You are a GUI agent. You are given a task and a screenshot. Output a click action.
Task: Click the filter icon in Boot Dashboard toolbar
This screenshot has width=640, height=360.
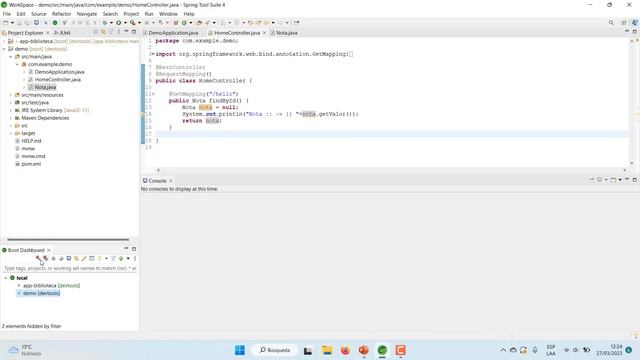113,258
